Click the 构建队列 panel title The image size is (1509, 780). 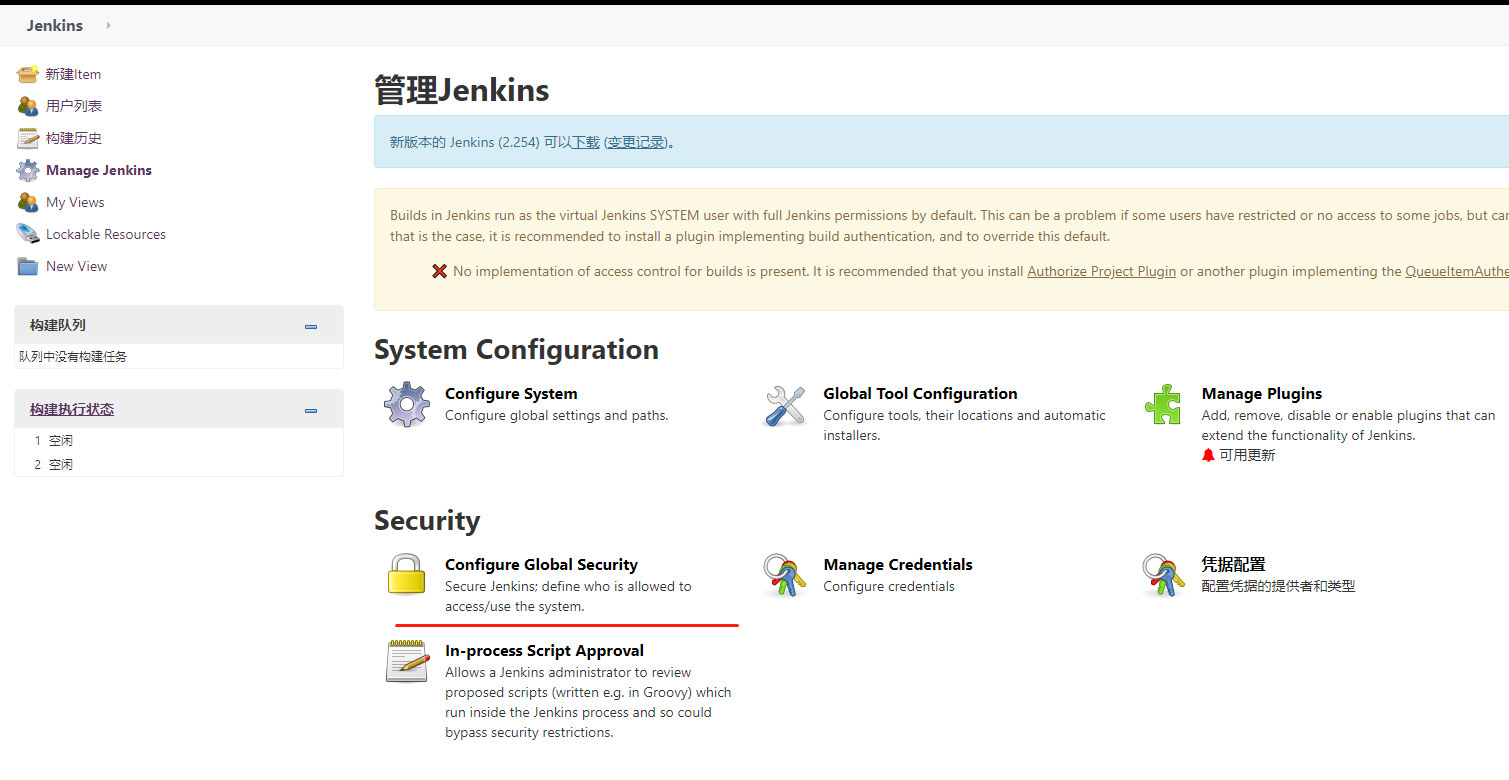tap(58, 325)
